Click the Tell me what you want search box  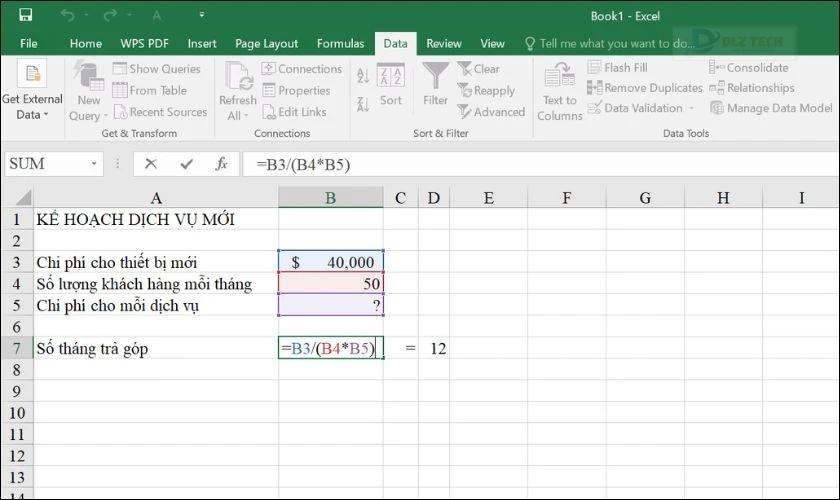pos(610,43)
